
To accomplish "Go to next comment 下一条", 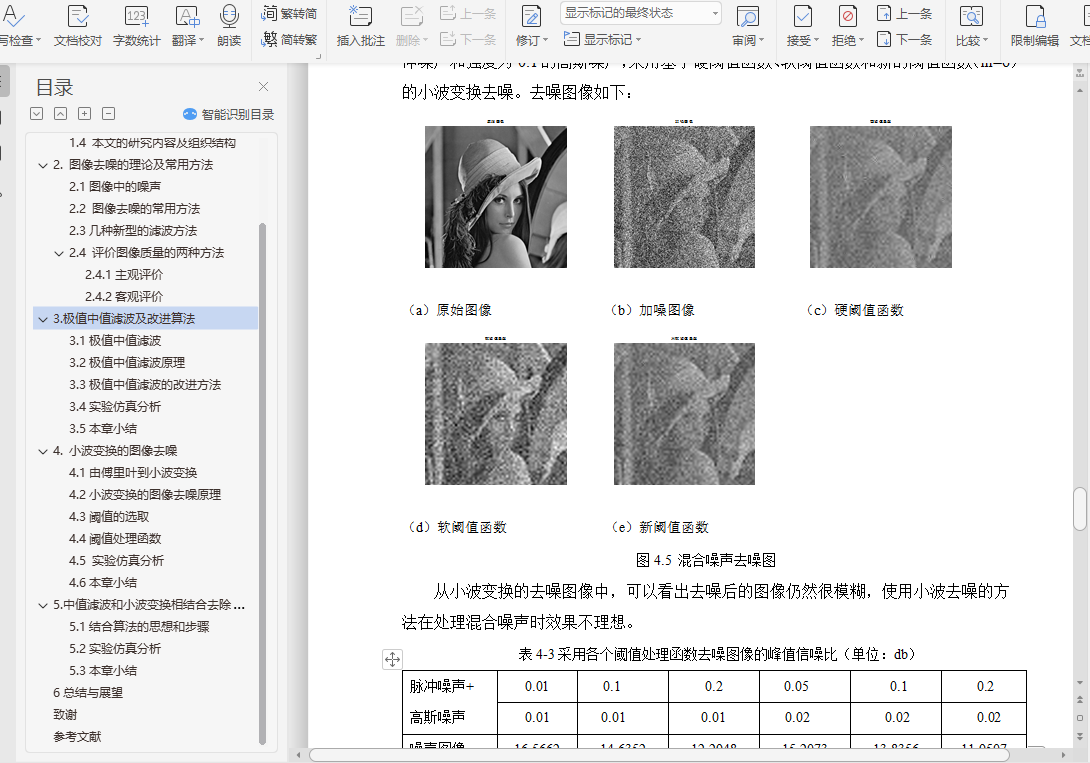I will point(468,40).
